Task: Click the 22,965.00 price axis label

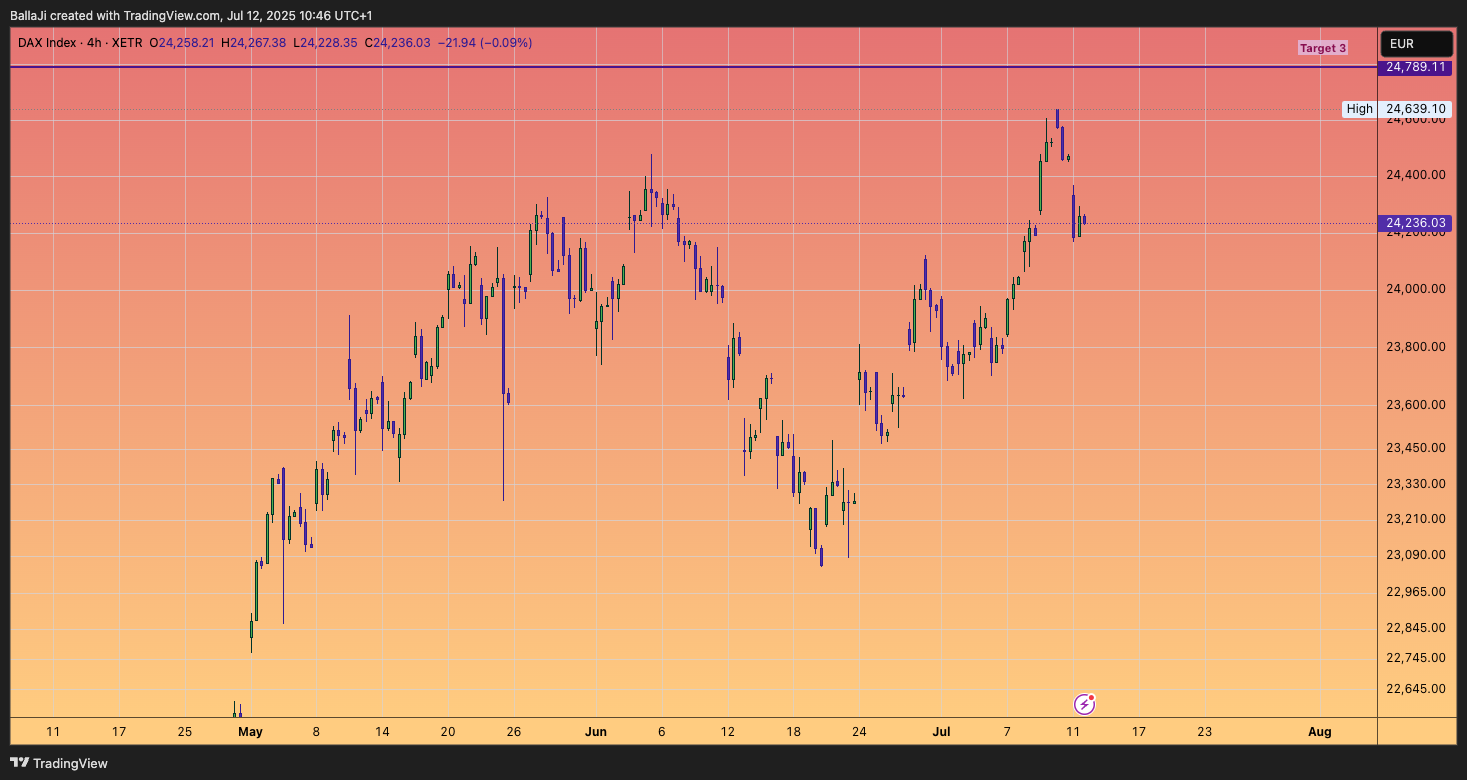Action: (1416, 592)
